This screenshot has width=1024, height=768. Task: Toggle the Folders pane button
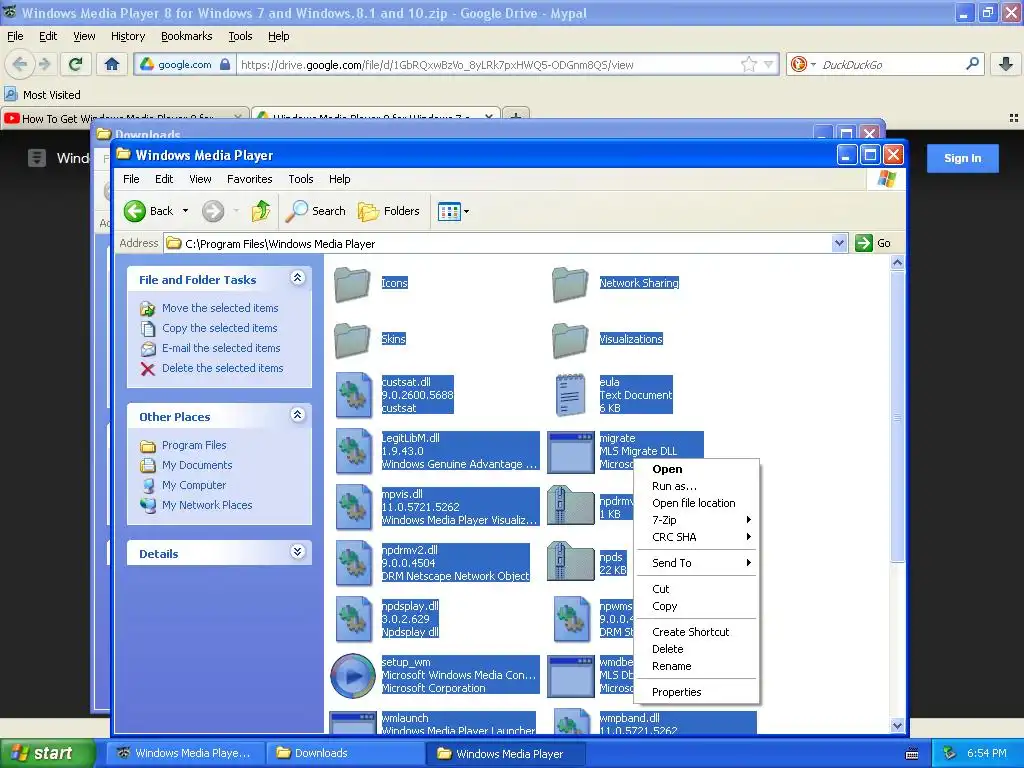point(389,211)
